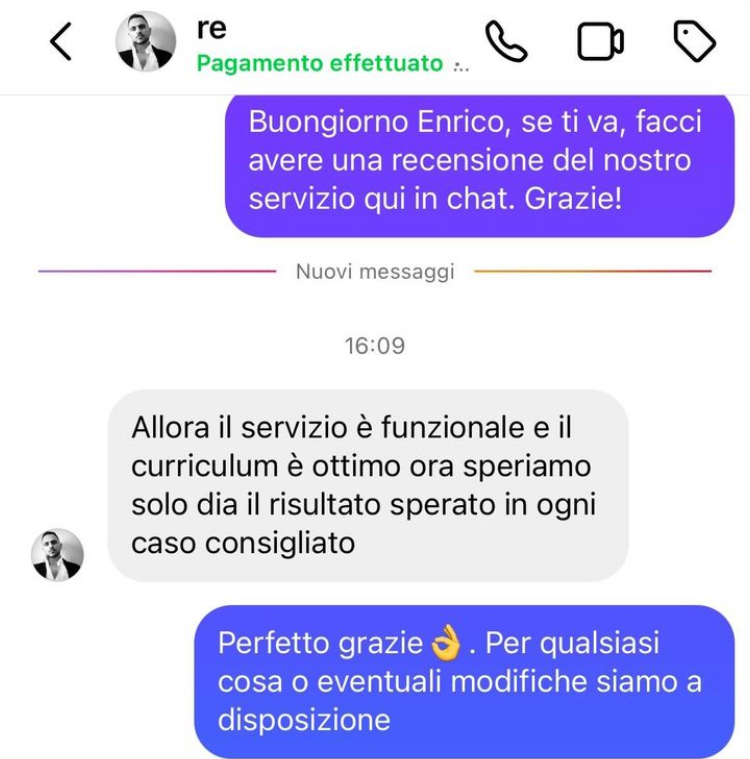Select the 'Perfetto grazie' sent message bubble
This screenshot has width=750, height=759.
click(464, 681)
